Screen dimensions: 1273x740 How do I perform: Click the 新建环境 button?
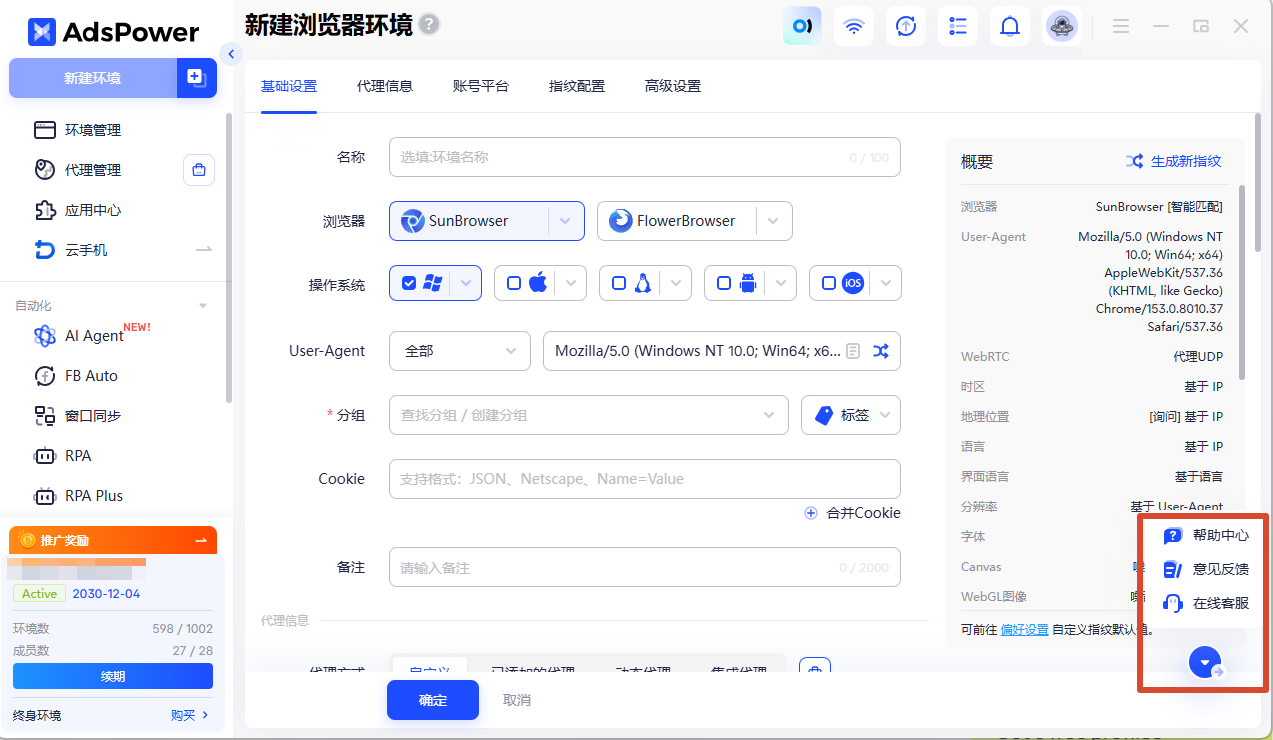(x=93, y=78)
